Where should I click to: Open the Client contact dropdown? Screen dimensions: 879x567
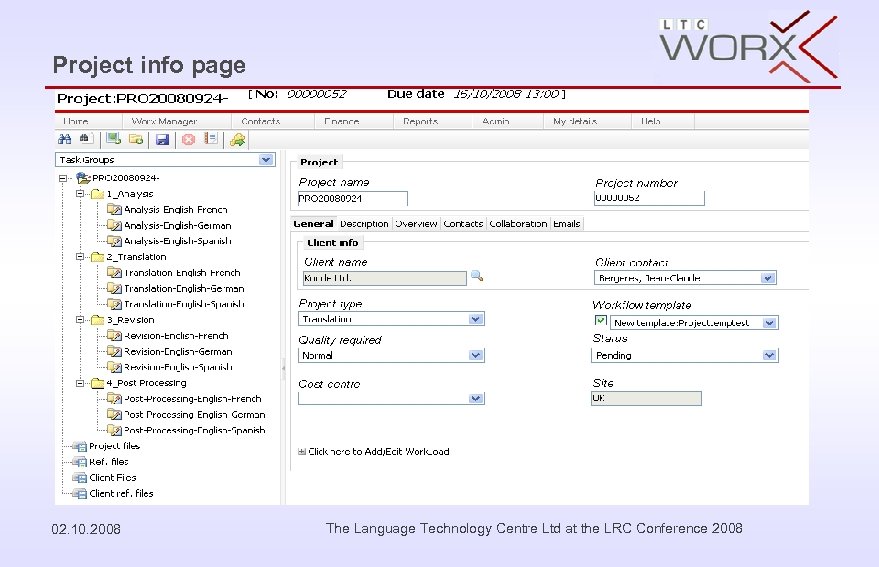point(768,278)
